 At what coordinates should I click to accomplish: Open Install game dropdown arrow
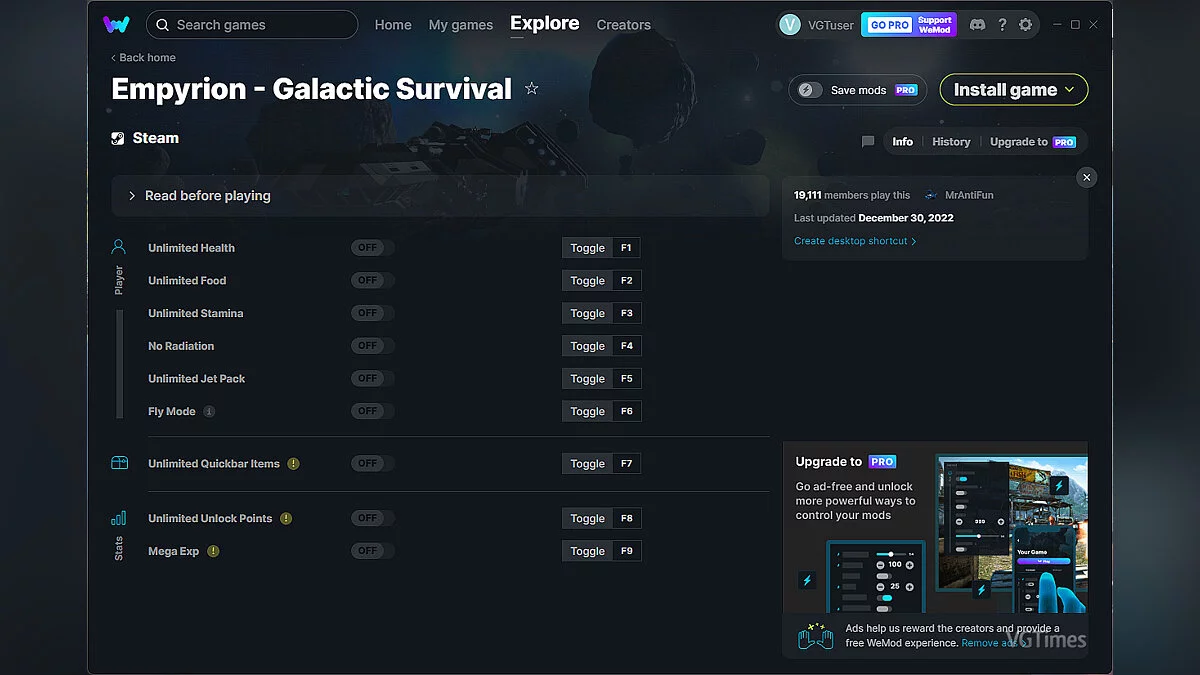pos(1069,90)
